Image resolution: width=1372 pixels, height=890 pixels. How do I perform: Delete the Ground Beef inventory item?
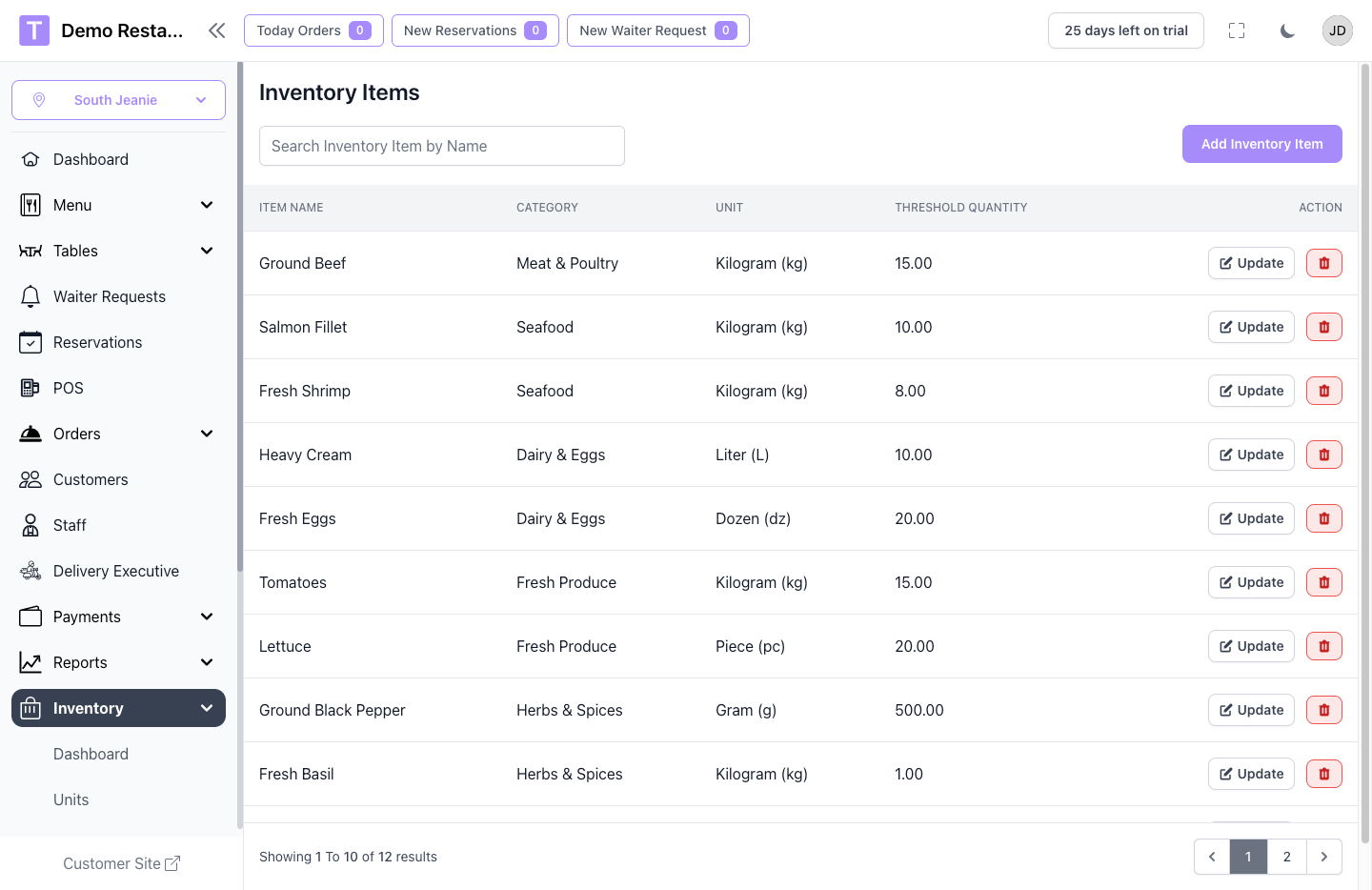coord(1323,263)
